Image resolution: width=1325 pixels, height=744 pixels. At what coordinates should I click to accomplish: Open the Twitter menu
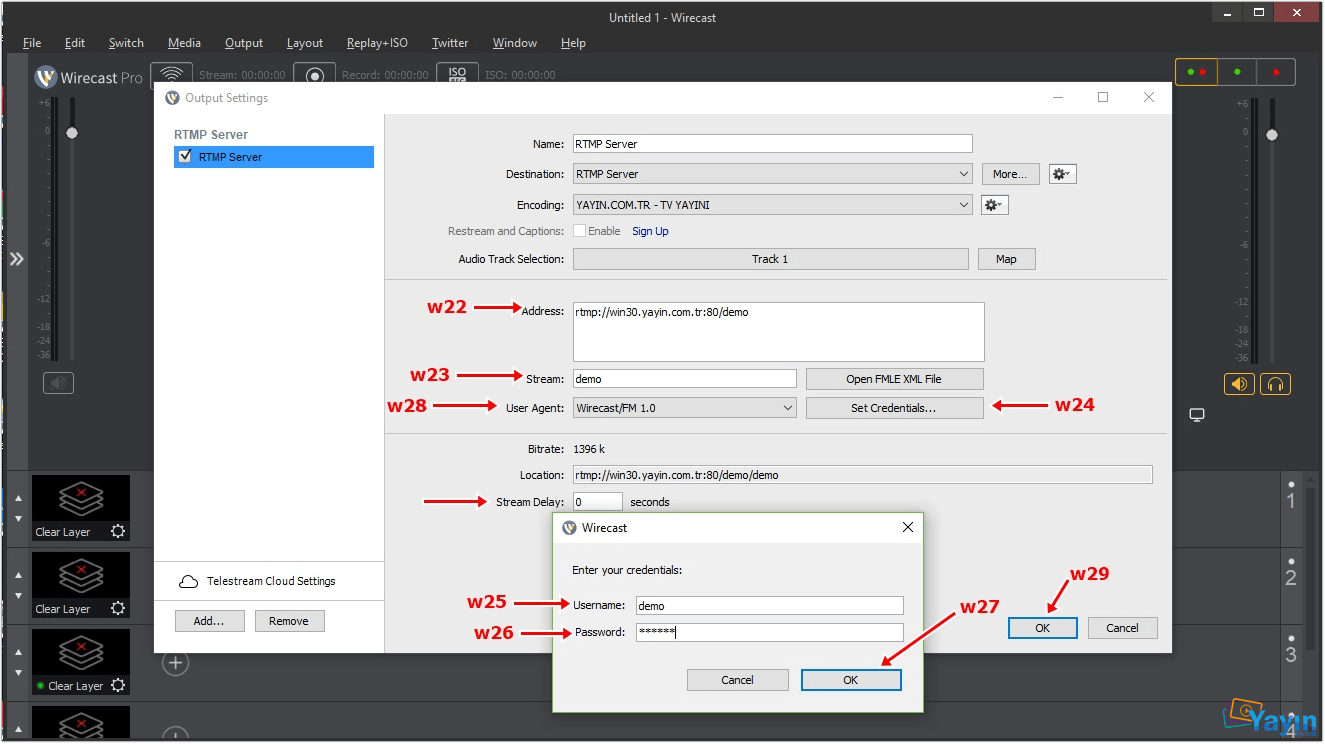click(x=450, y=43)
